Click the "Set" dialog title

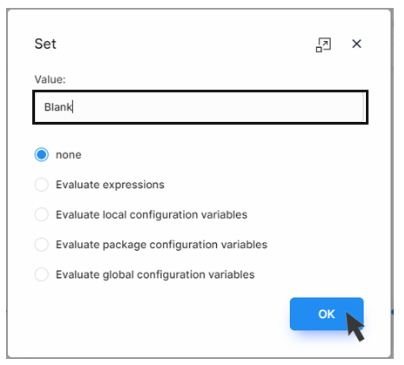click(x=45, y=44)
